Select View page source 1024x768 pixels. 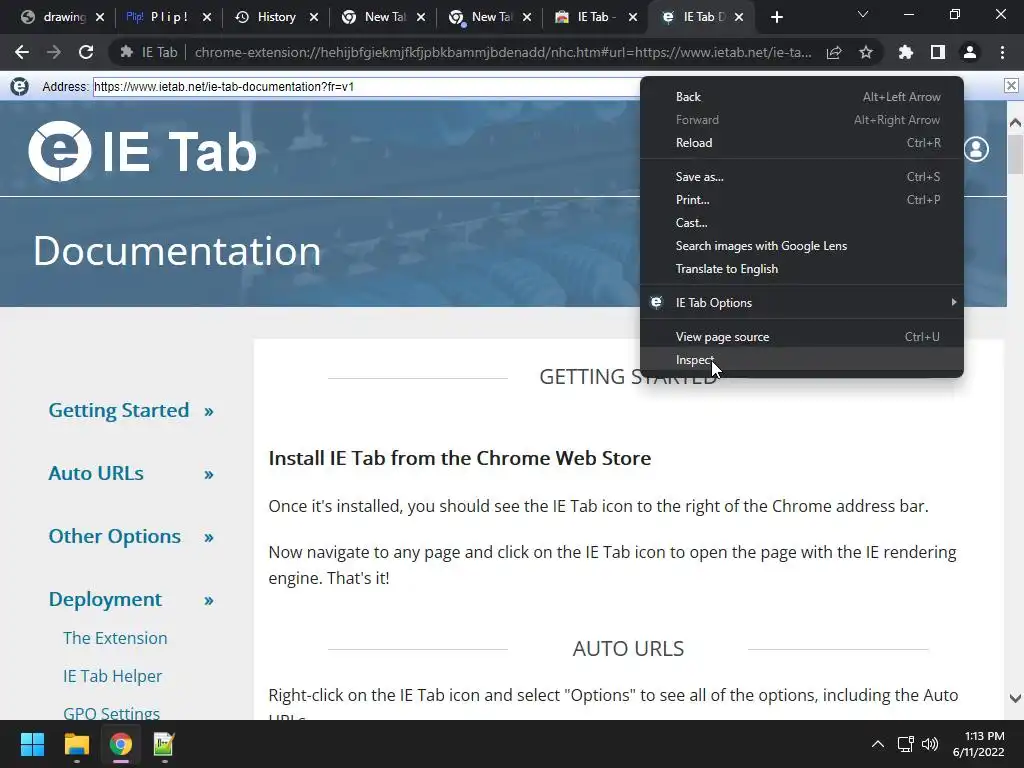[801, 336]
